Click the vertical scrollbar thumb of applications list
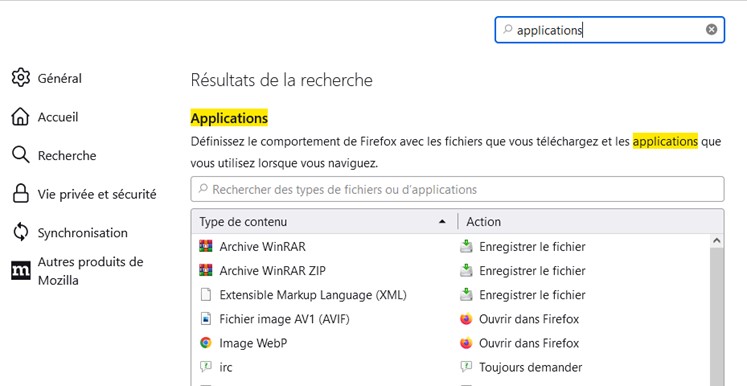 pyautogui.click(x=717, y=317)
